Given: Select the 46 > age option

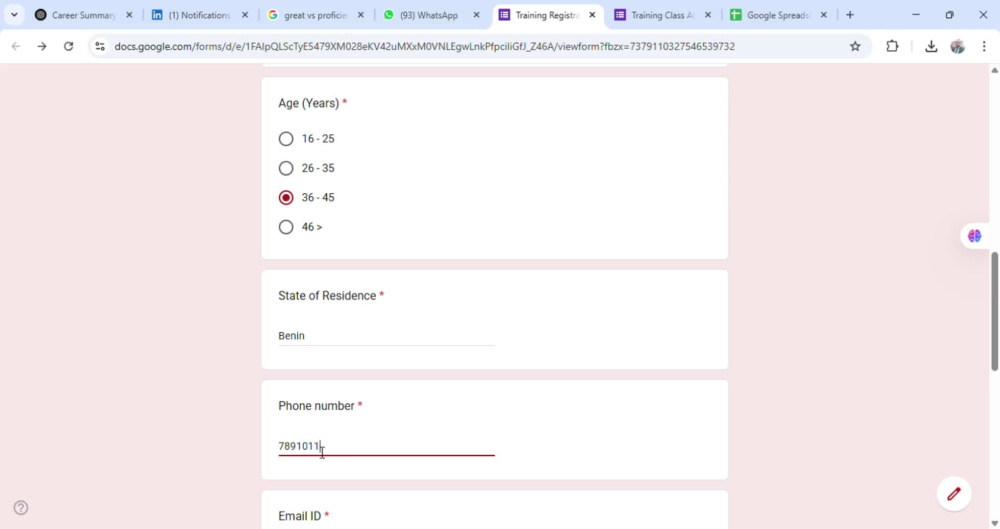Looking at the screenshot, I should (286, 227).
